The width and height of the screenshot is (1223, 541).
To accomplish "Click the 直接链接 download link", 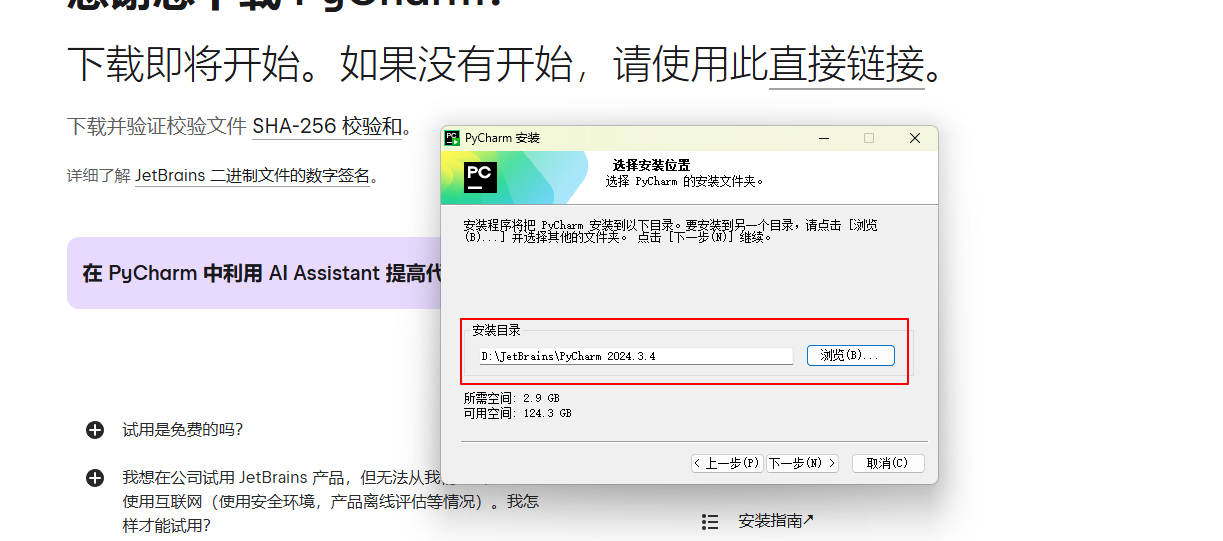I will (846, 65).
